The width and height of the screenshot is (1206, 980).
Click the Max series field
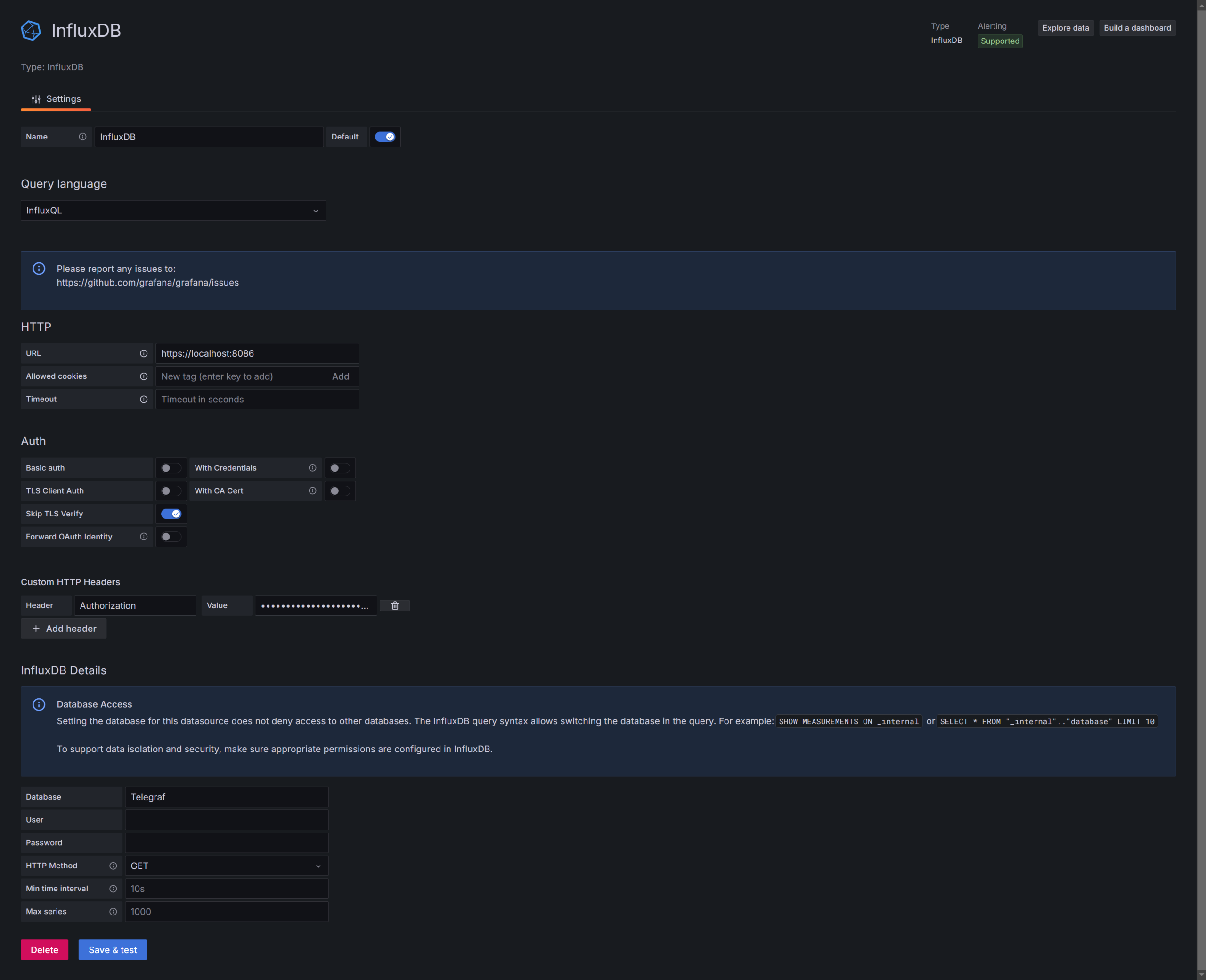pos(227,912)
